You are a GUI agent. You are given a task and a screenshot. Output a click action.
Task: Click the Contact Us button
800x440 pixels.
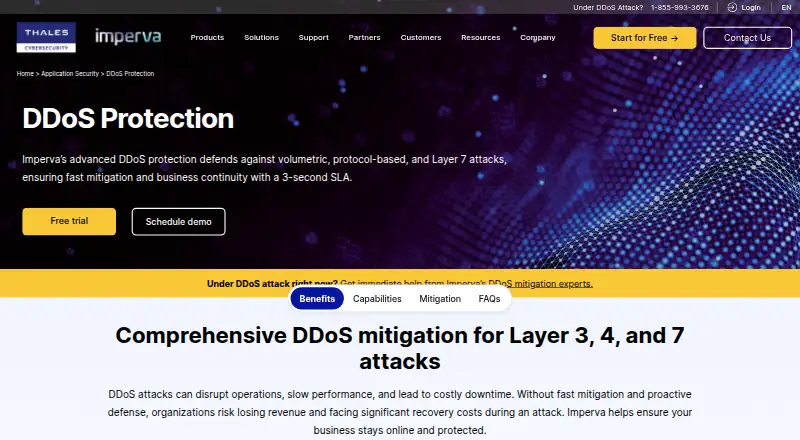pyautogui.click(x=747, y=38)
